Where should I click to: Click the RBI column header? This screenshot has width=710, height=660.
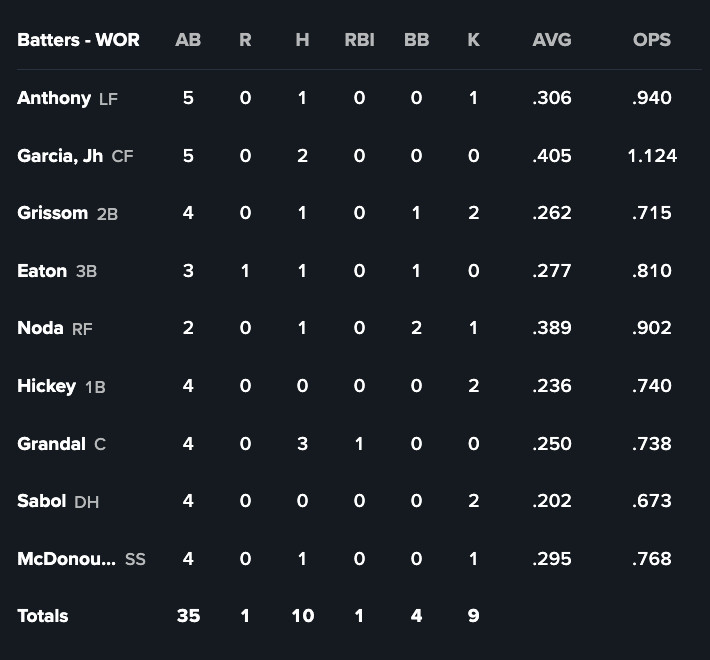pos(359,40)
